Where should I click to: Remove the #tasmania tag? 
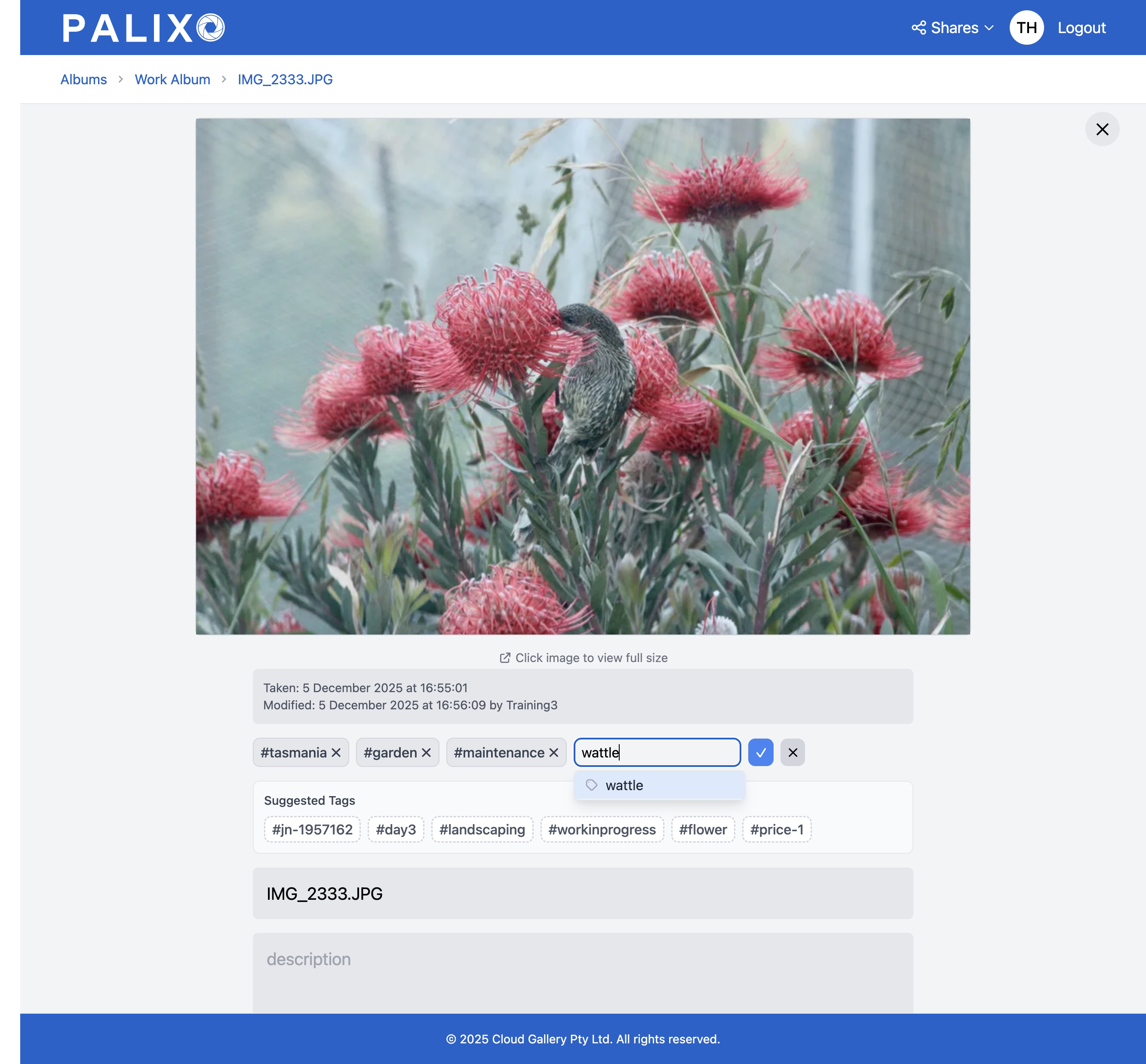(336, 752)
